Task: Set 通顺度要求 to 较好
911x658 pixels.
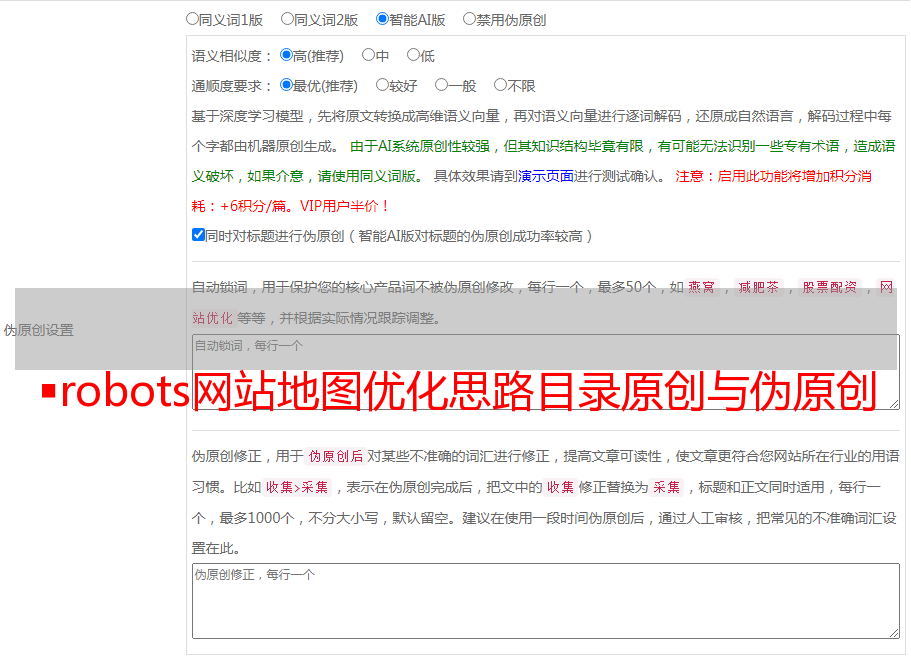Action: click(x=382, y=85)
